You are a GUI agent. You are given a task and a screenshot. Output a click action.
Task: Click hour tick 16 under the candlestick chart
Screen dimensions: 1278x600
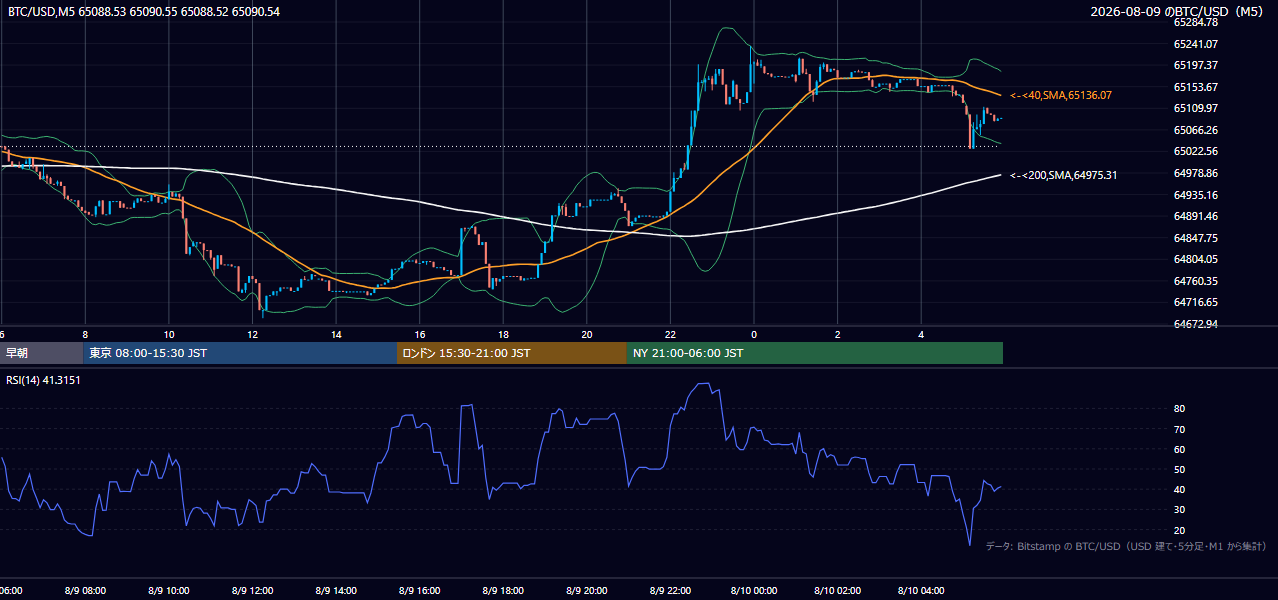(x=420, y=335)
